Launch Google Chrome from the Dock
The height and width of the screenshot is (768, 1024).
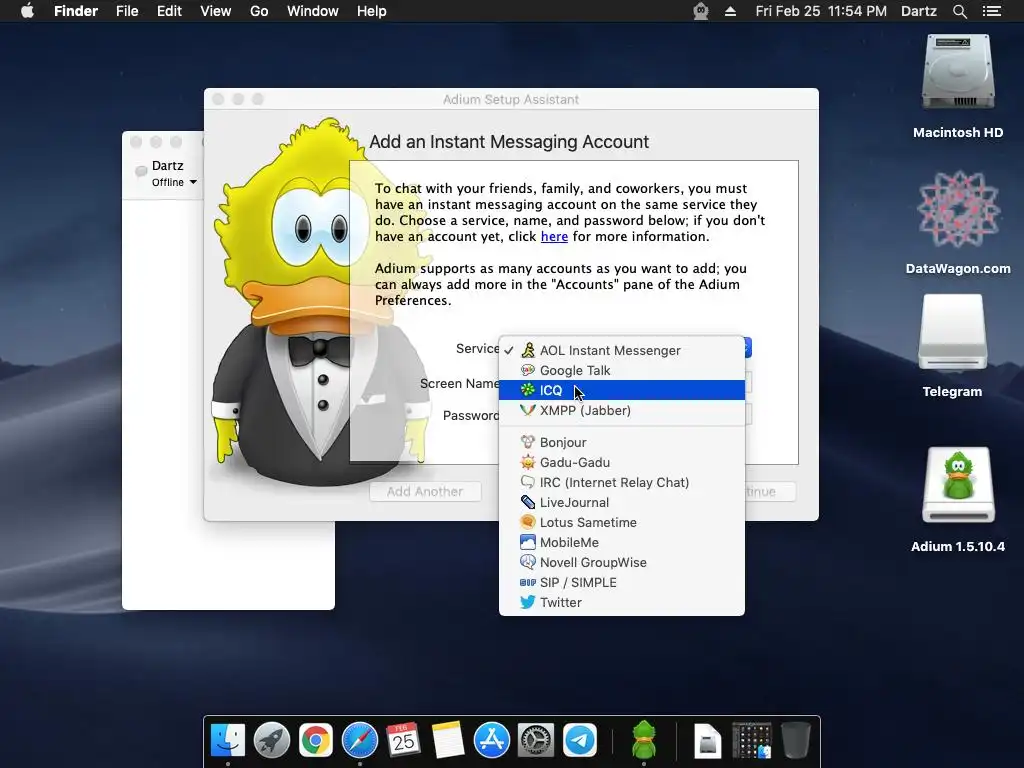[315, 741]
